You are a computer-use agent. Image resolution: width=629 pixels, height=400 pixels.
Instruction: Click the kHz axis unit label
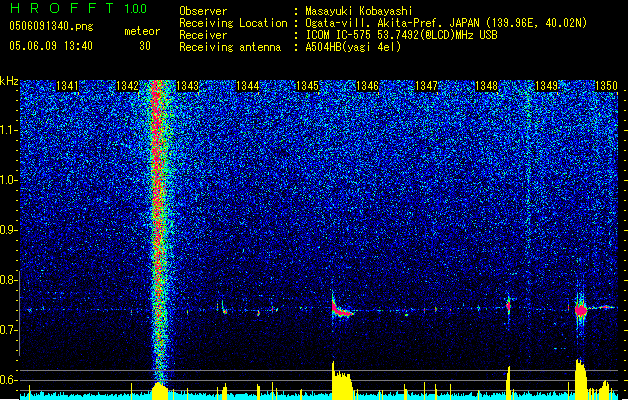click(x=9, y=81)
